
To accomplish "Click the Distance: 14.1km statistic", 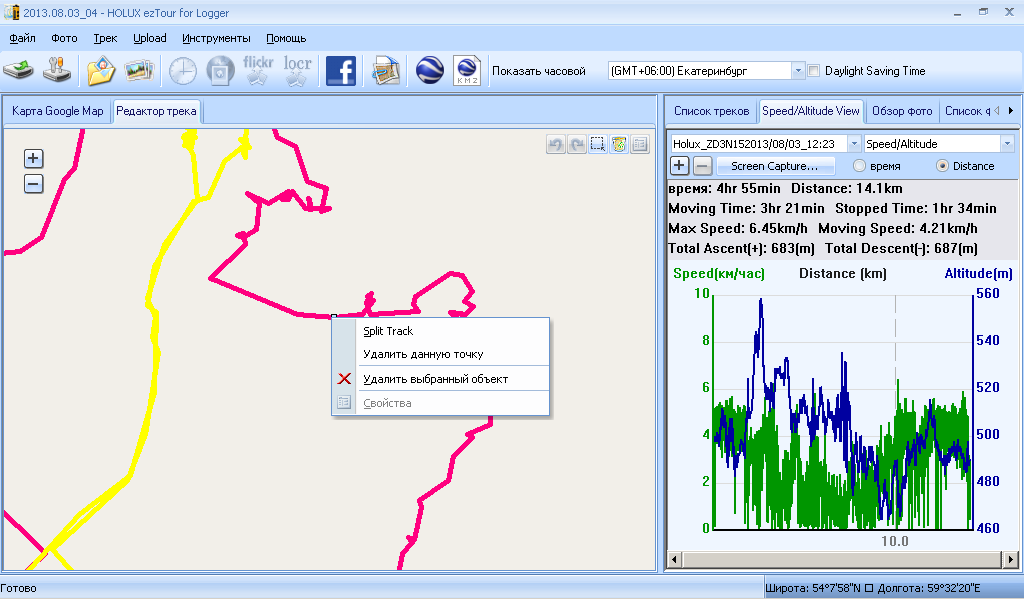I will tap(846, 189).
